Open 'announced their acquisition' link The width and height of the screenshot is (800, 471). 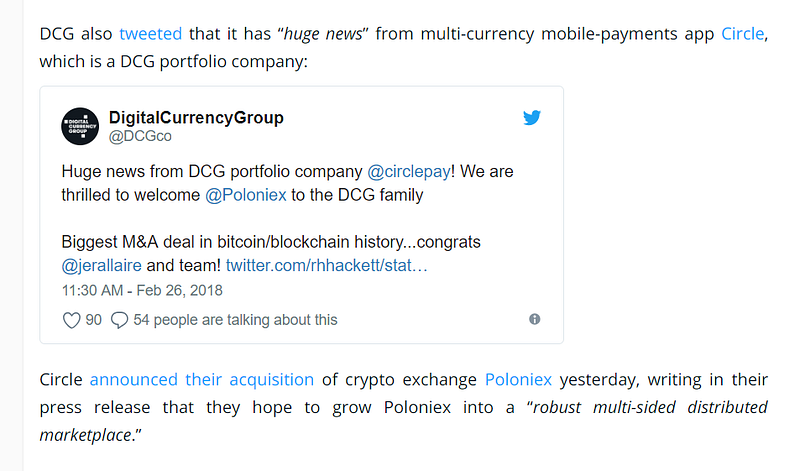[201, 380]
